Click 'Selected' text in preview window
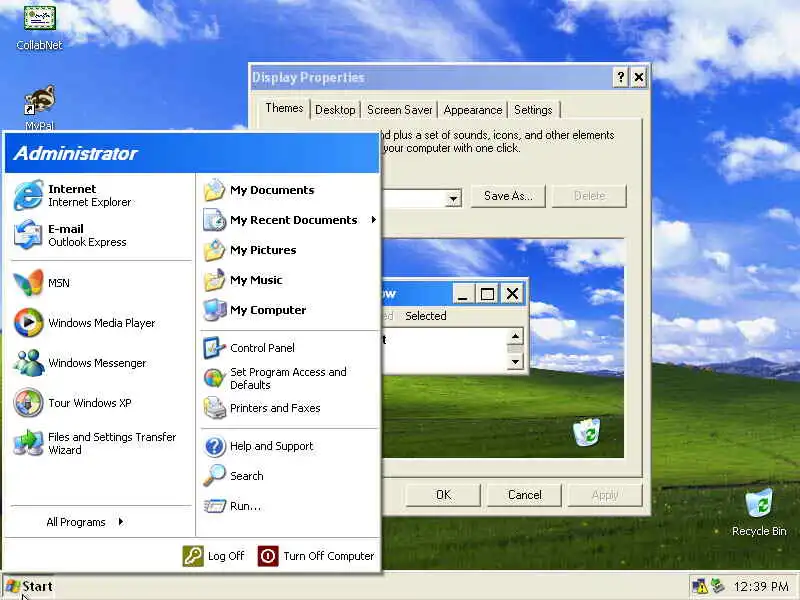Image resolution: width=800 pixels, height=600 pixels. tap(426, 316)
